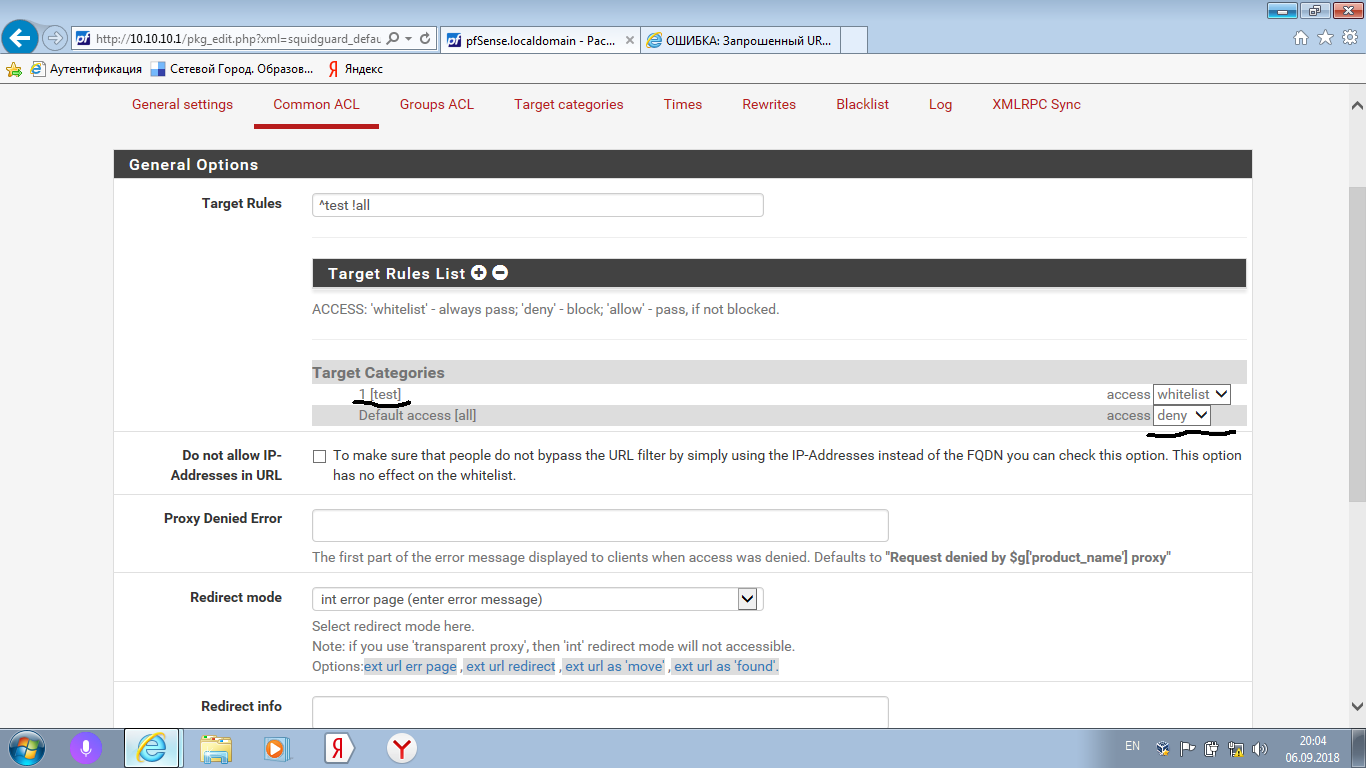Open the Default access deny dropdown
1366x768 pixels.
pyautogui.click(x=1182, y=416)
